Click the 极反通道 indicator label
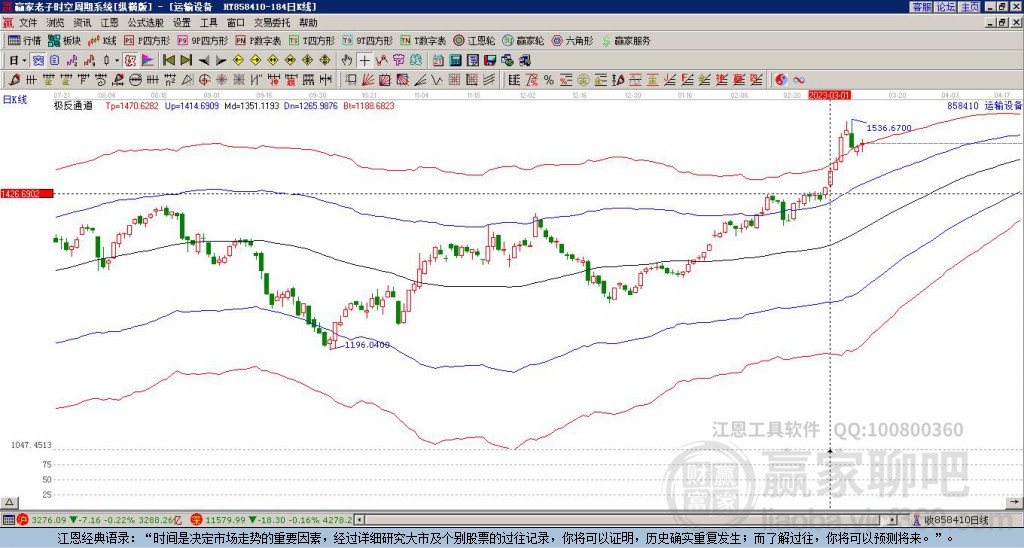The height and width of the screenshot is (548, 1024). point(73,105)
